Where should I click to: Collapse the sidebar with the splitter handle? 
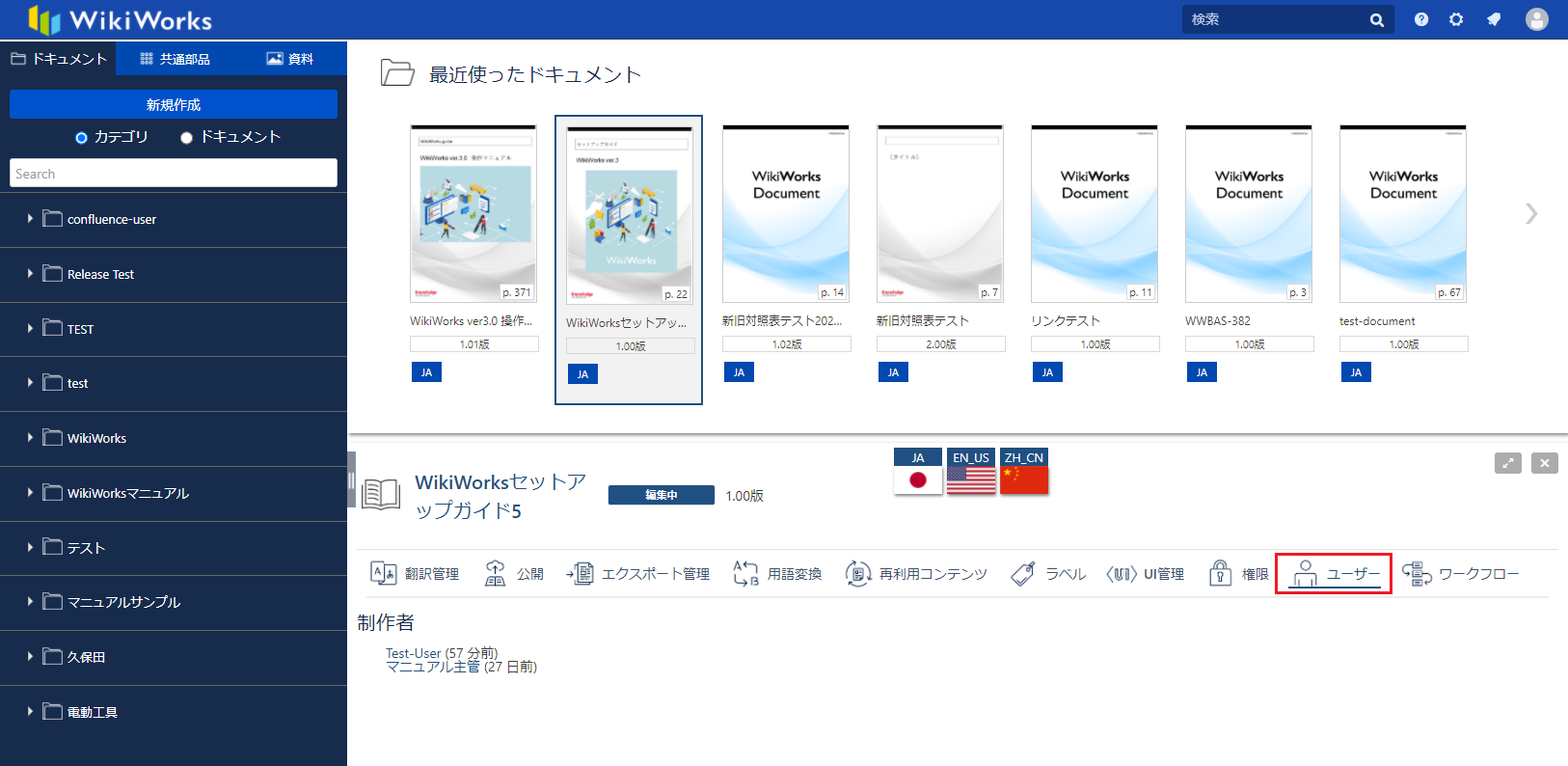(x=351, y=479)
